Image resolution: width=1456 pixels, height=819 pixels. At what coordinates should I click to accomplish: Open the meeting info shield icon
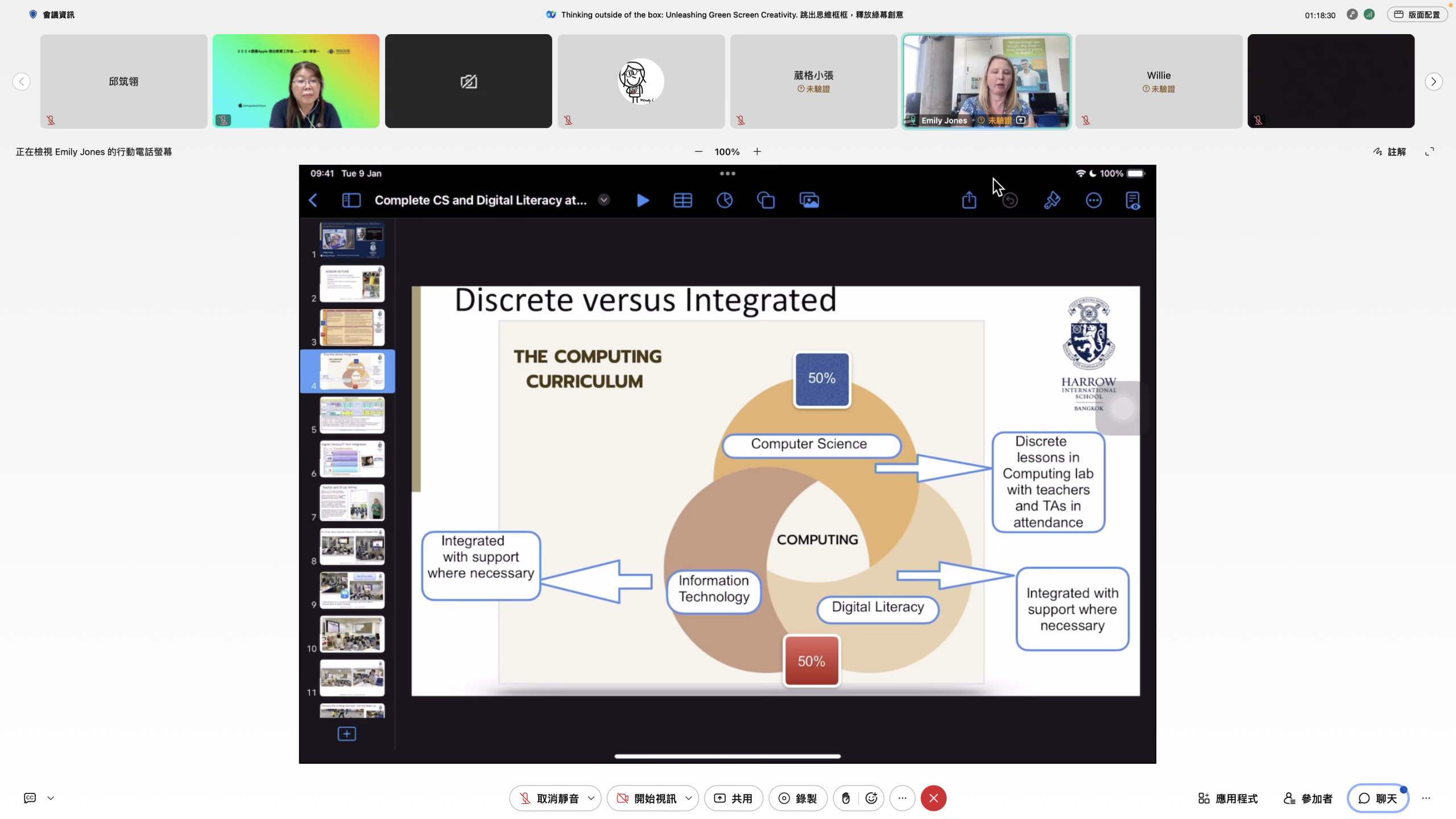(33, 14)
